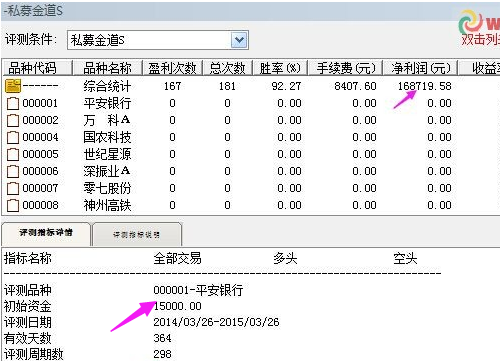The image size is (500, 361).
Task: Click the 评测周期数 label
Action: pyautogui.click(x=34, y=354)
